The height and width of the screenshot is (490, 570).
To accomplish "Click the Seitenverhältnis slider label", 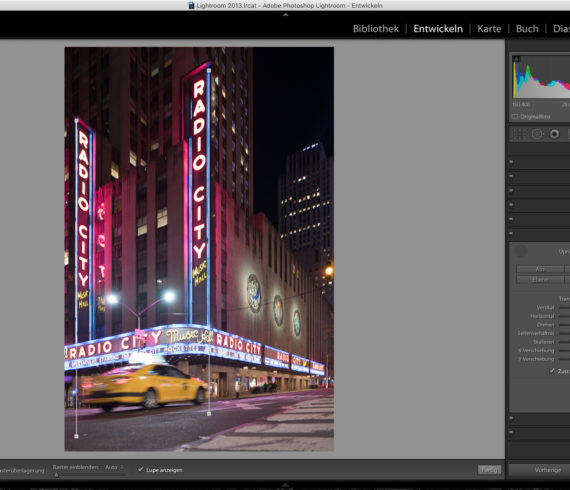I will [x=536, y=333].
